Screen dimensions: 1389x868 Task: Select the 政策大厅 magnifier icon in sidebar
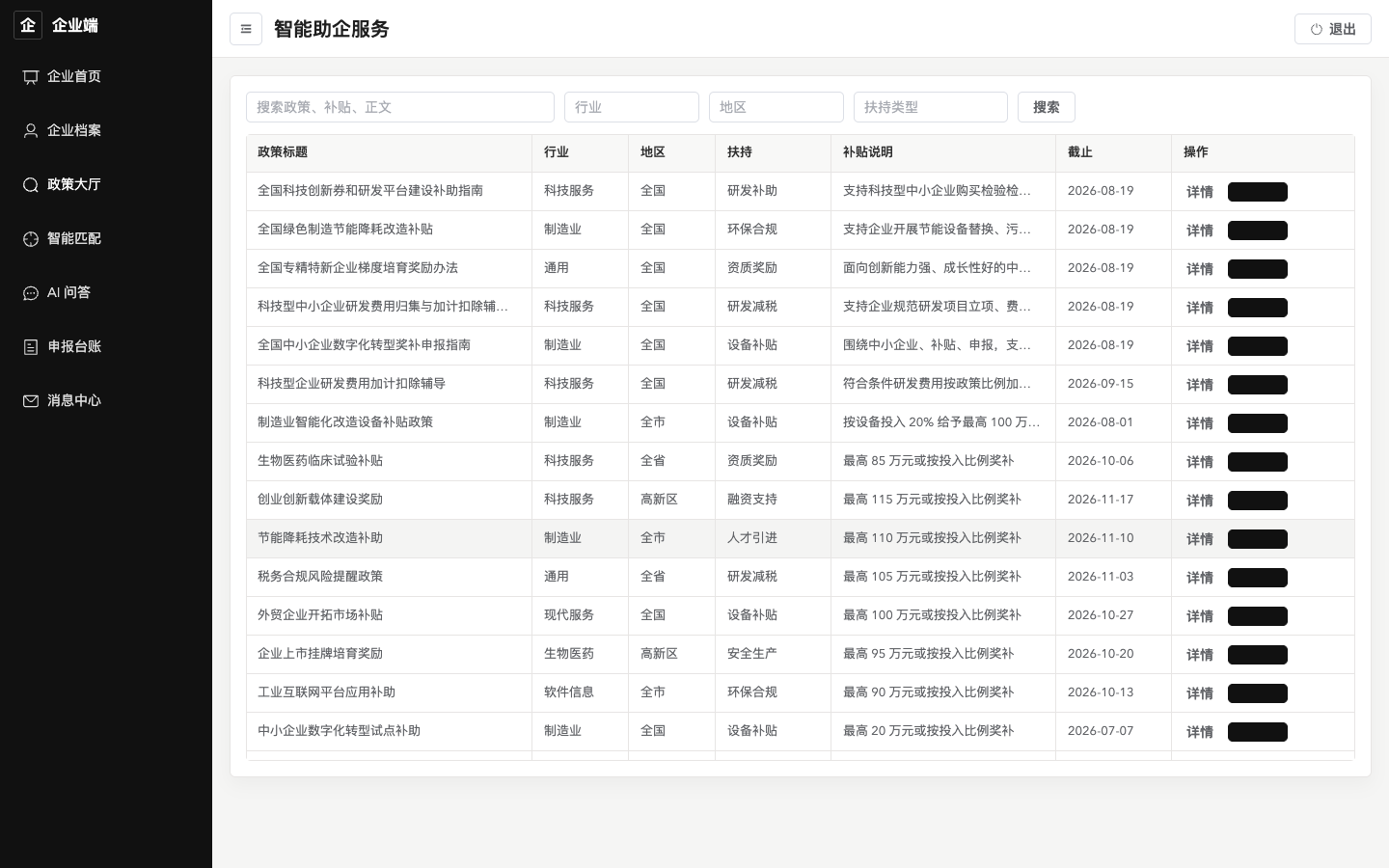coord(31,185)
